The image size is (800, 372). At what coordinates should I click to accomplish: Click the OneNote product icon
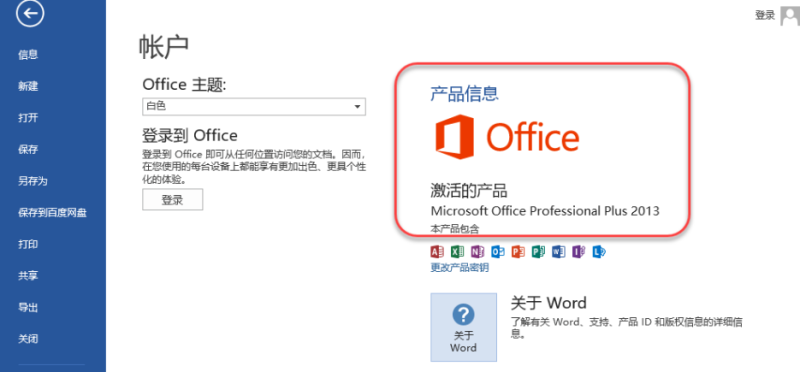tap(478, 252)
